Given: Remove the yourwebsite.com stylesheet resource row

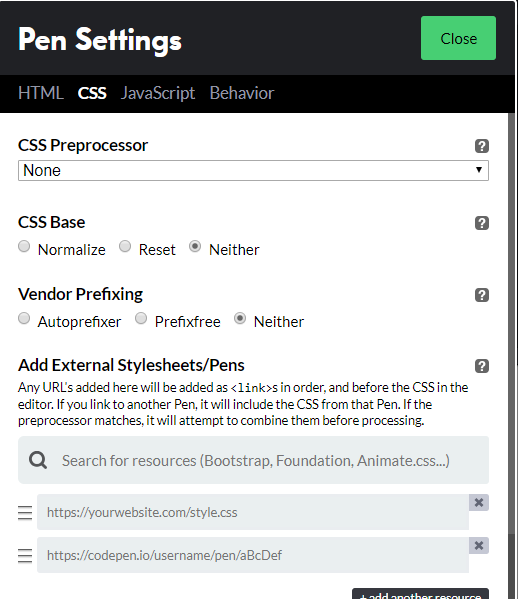Looking at the screenshot, I should point(479,503).
